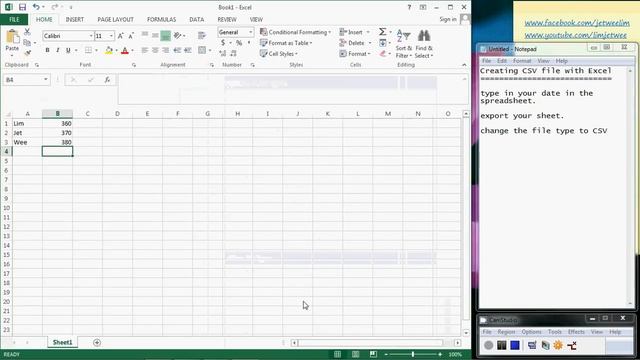Click the Insert Function fx icon
Screen dimensions: 640x360
click(x=107, y=80)
